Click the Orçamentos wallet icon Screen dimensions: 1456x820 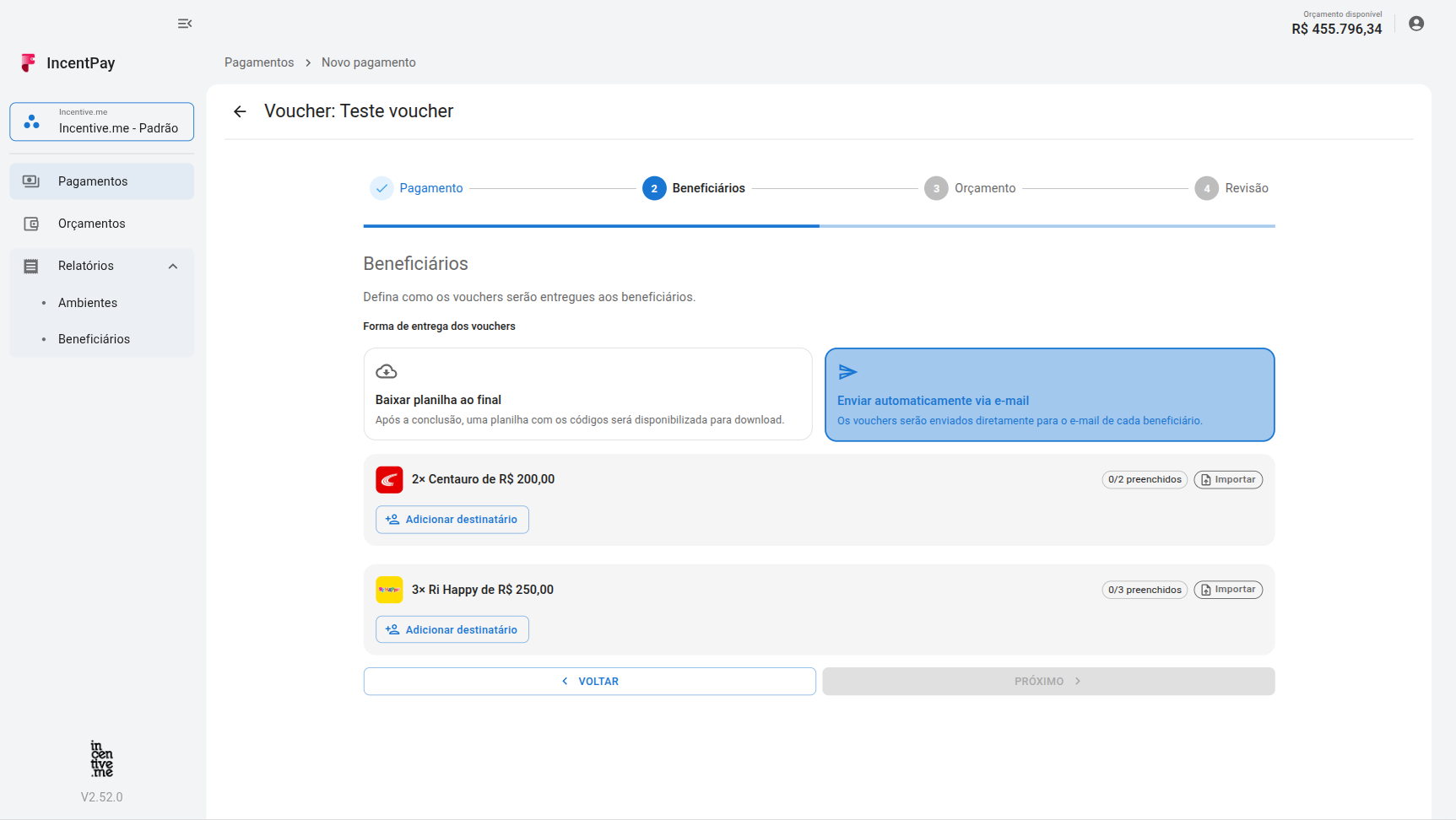[x=31, y=224]
